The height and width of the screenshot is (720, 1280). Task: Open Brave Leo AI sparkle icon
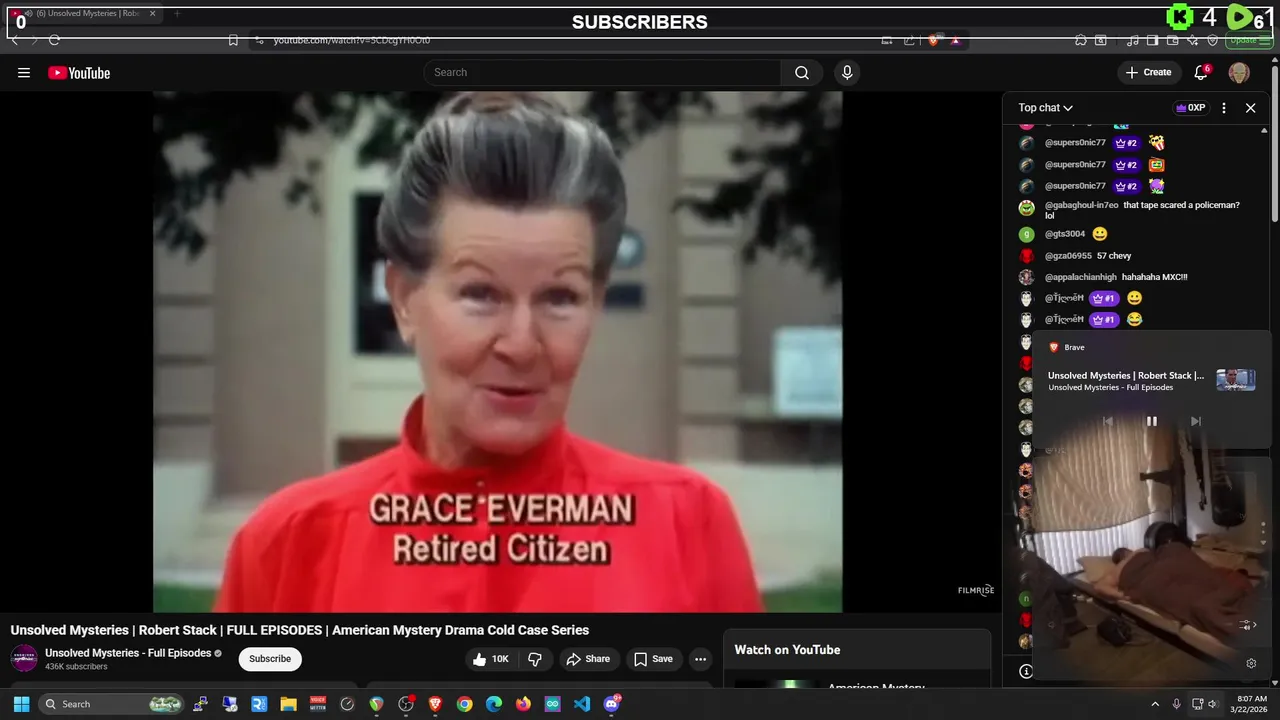(1192, 40)
